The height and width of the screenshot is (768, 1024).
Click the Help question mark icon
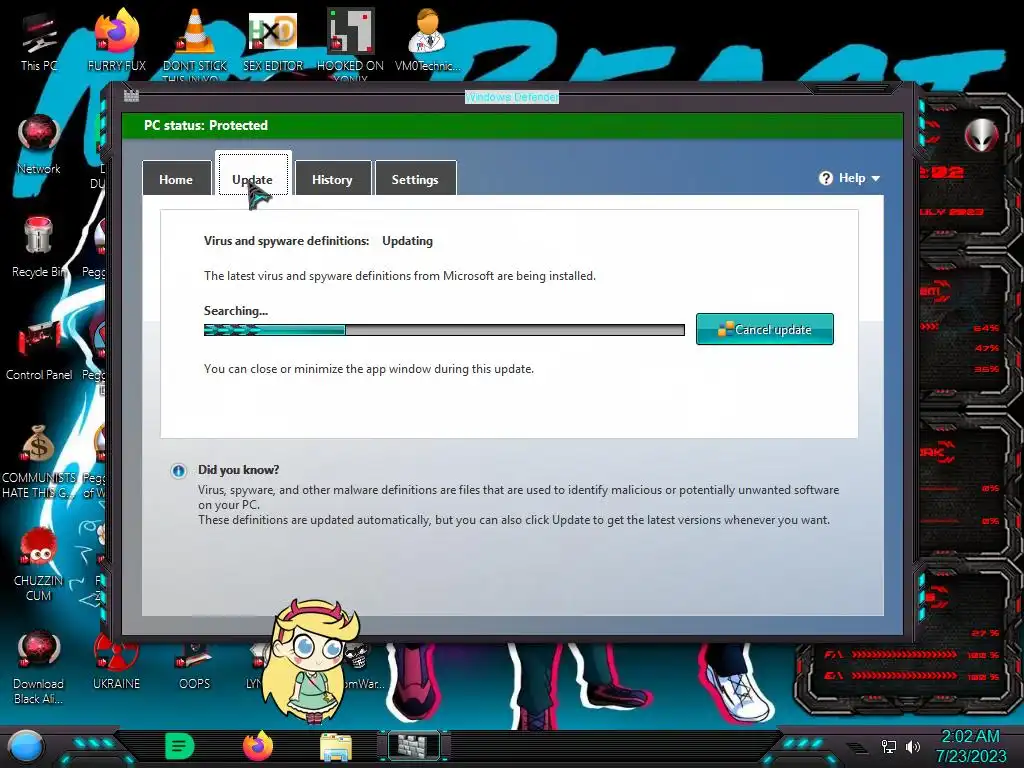pos(825,178)
